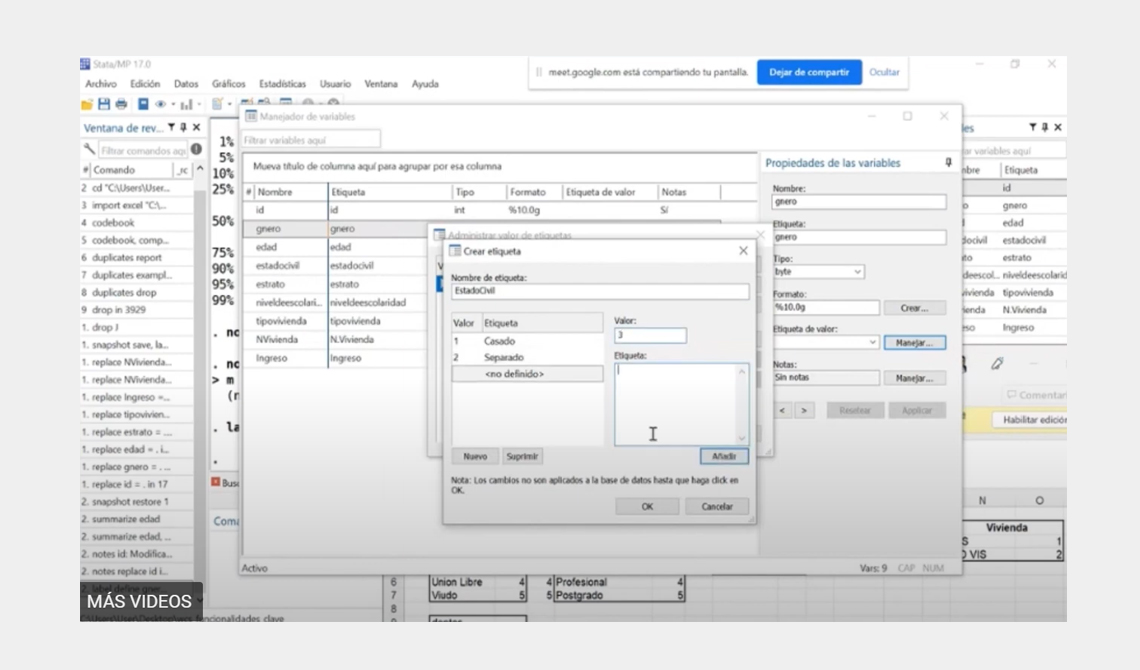Click the Nombre de etiqueta field
1140x670 pixels.
click(600, 291)
